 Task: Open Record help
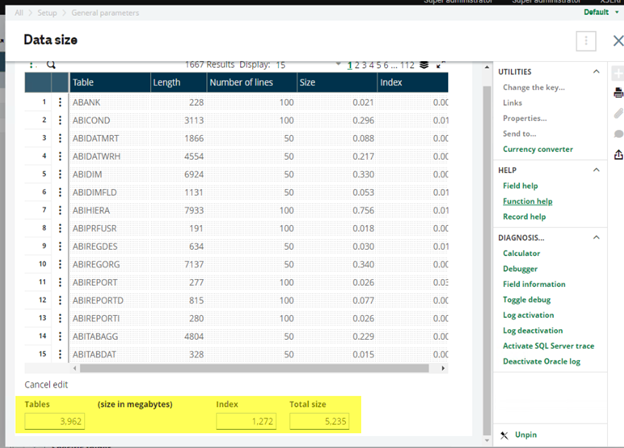pyautogui.click(x=524, y=217)
